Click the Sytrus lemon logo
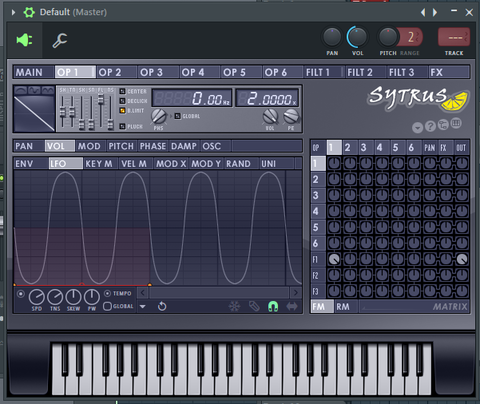 pos(418,98)
